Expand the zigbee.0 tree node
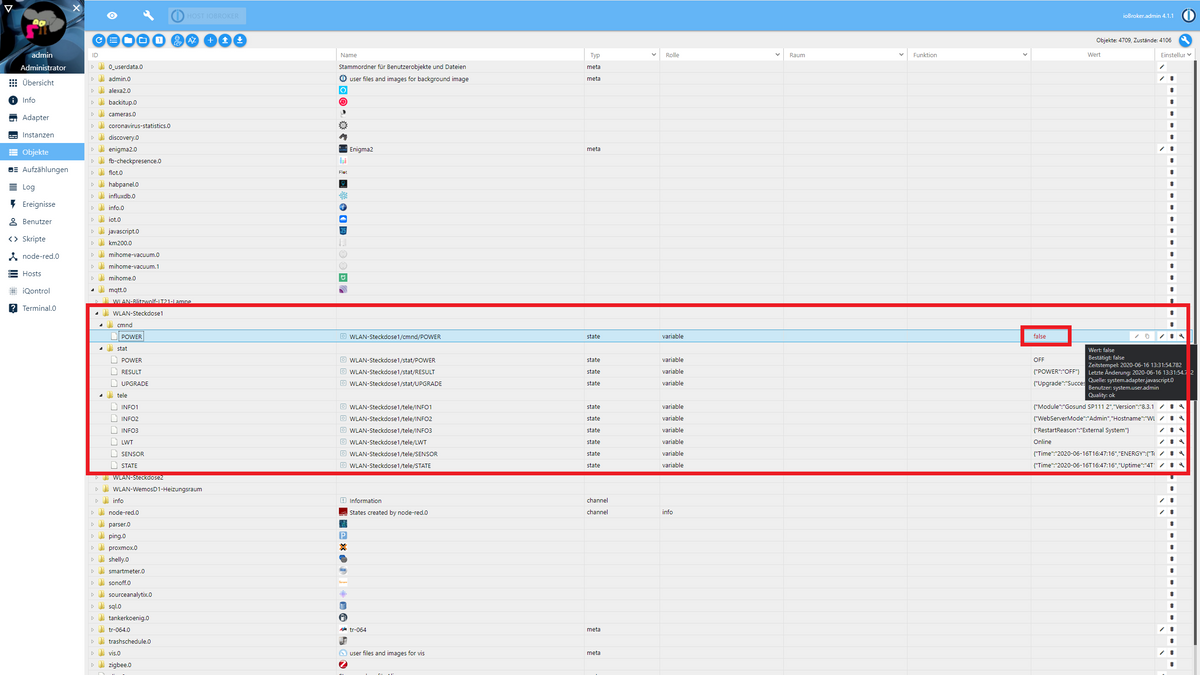 pos(92,664)
